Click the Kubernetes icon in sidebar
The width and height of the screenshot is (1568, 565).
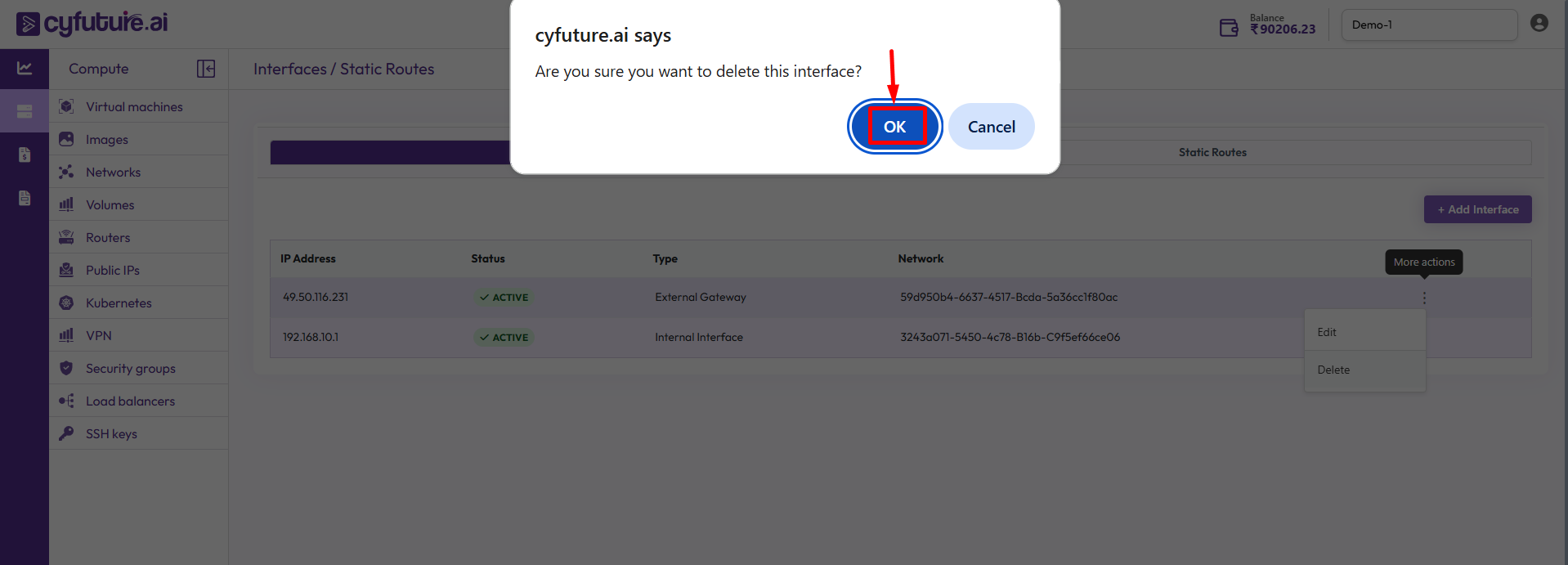(x=66, y=303)
